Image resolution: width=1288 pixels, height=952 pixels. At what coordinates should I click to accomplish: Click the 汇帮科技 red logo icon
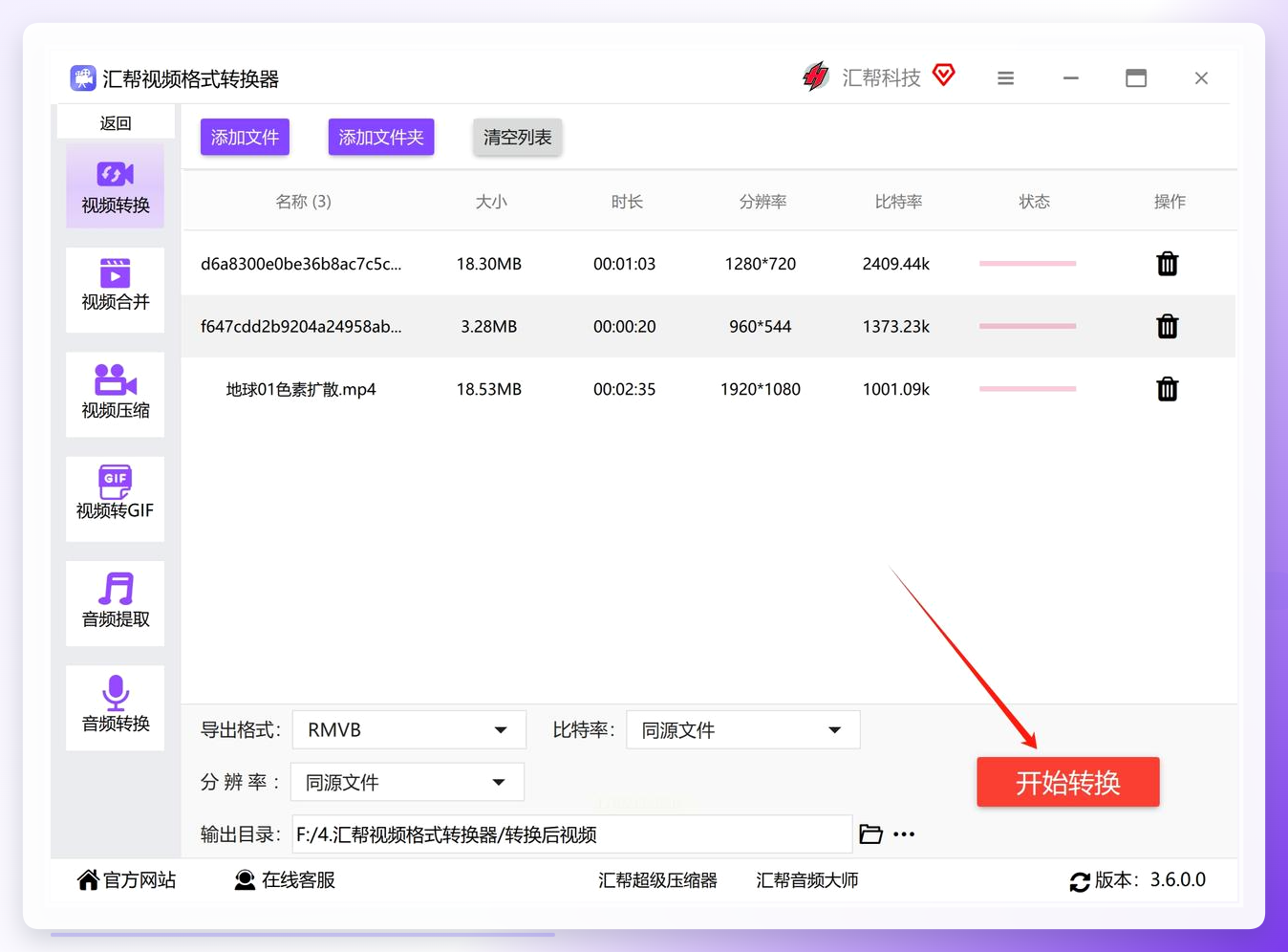point(815,76)
